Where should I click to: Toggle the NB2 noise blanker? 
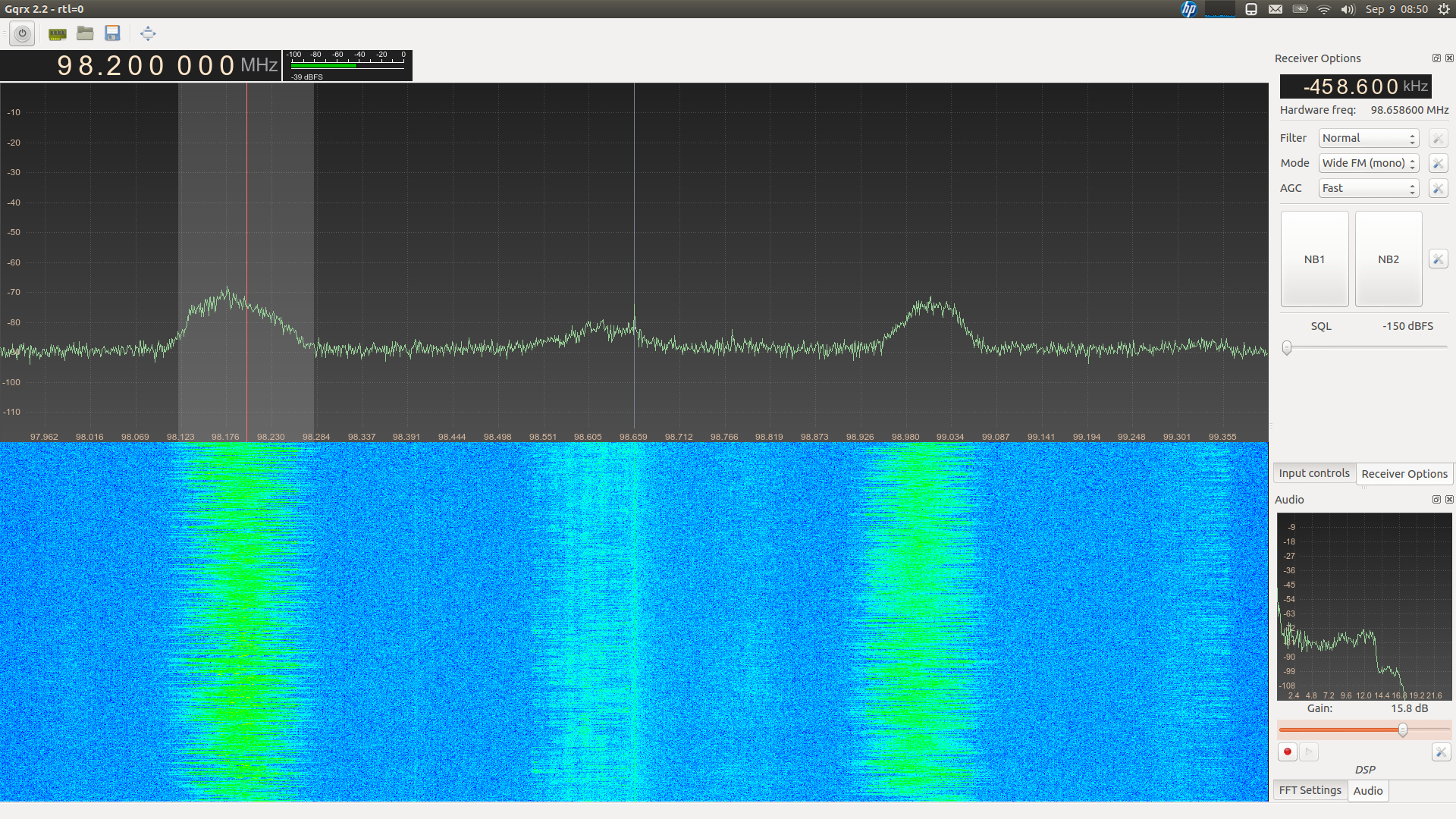(x=1389, y=259)
